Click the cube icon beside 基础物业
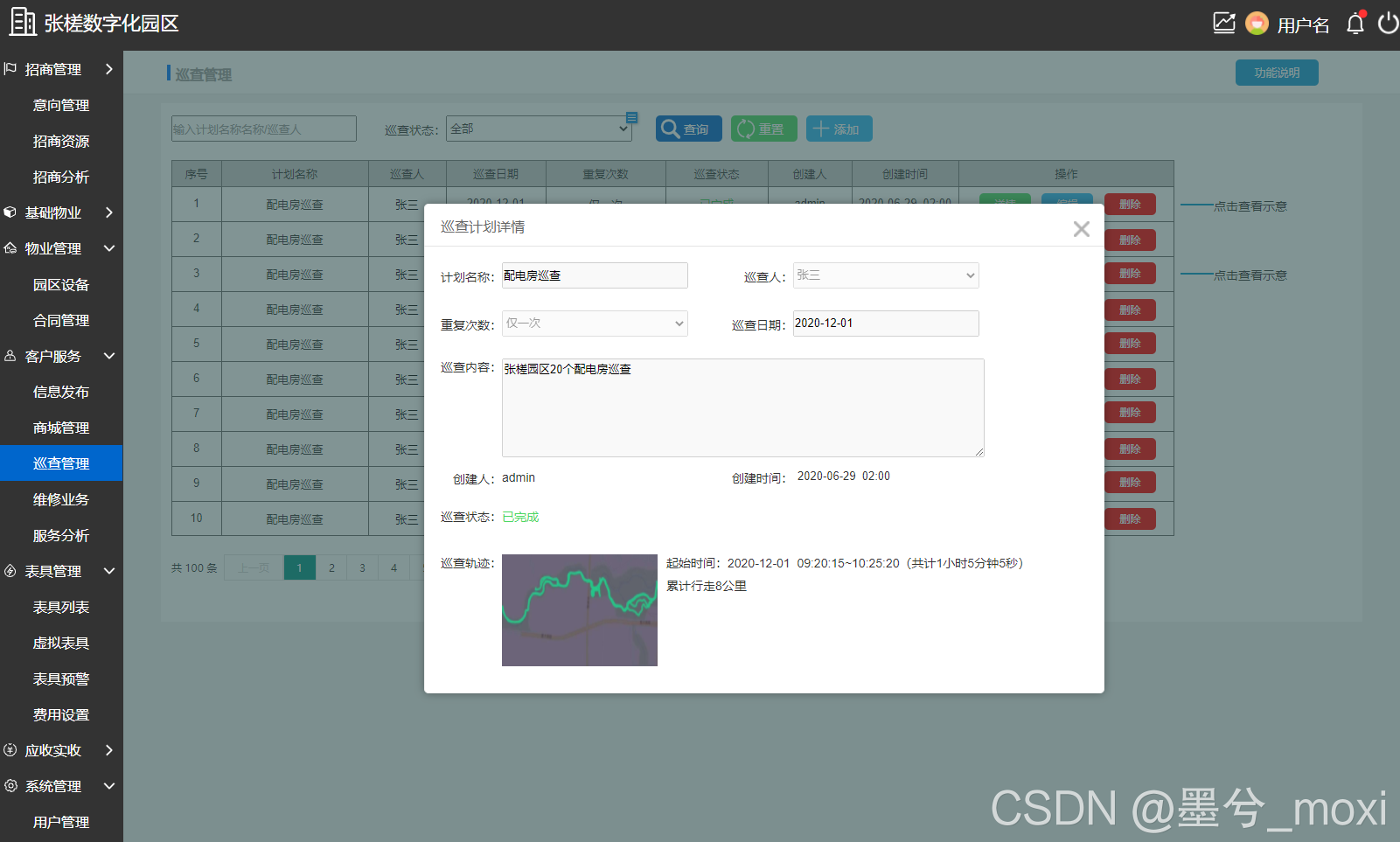 pyautogui.click(x=10, y=212)
